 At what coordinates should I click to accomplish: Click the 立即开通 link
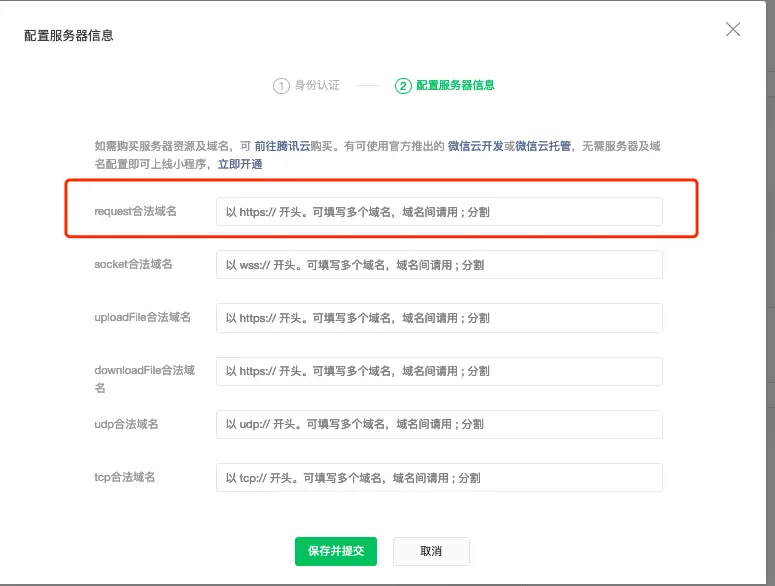[x=239, y=164]
